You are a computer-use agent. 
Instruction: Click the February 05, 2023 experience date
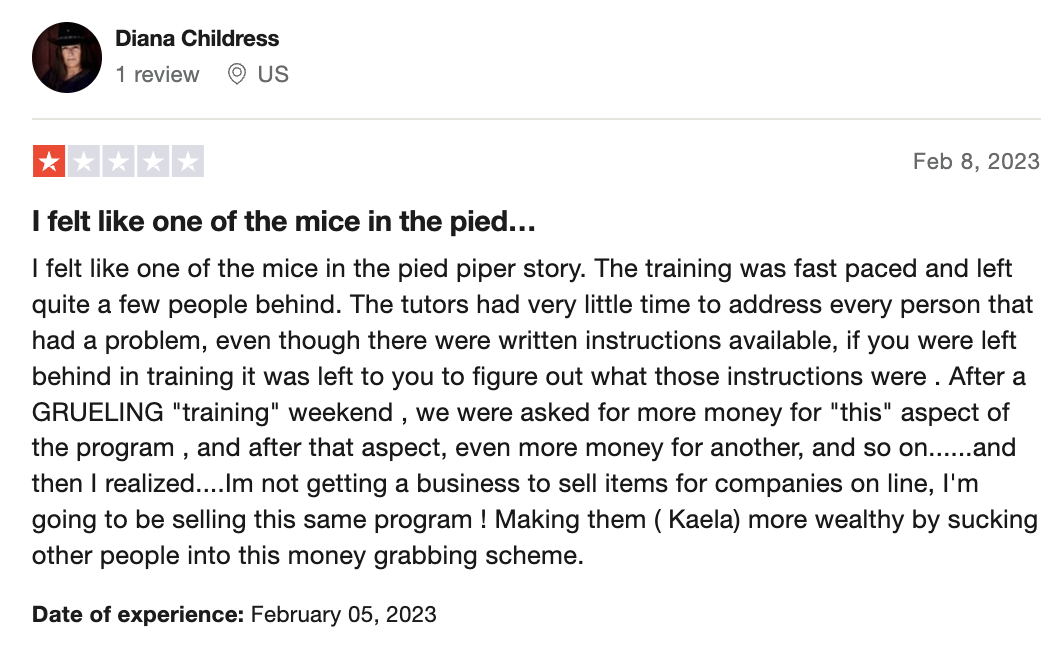point(343,614)
